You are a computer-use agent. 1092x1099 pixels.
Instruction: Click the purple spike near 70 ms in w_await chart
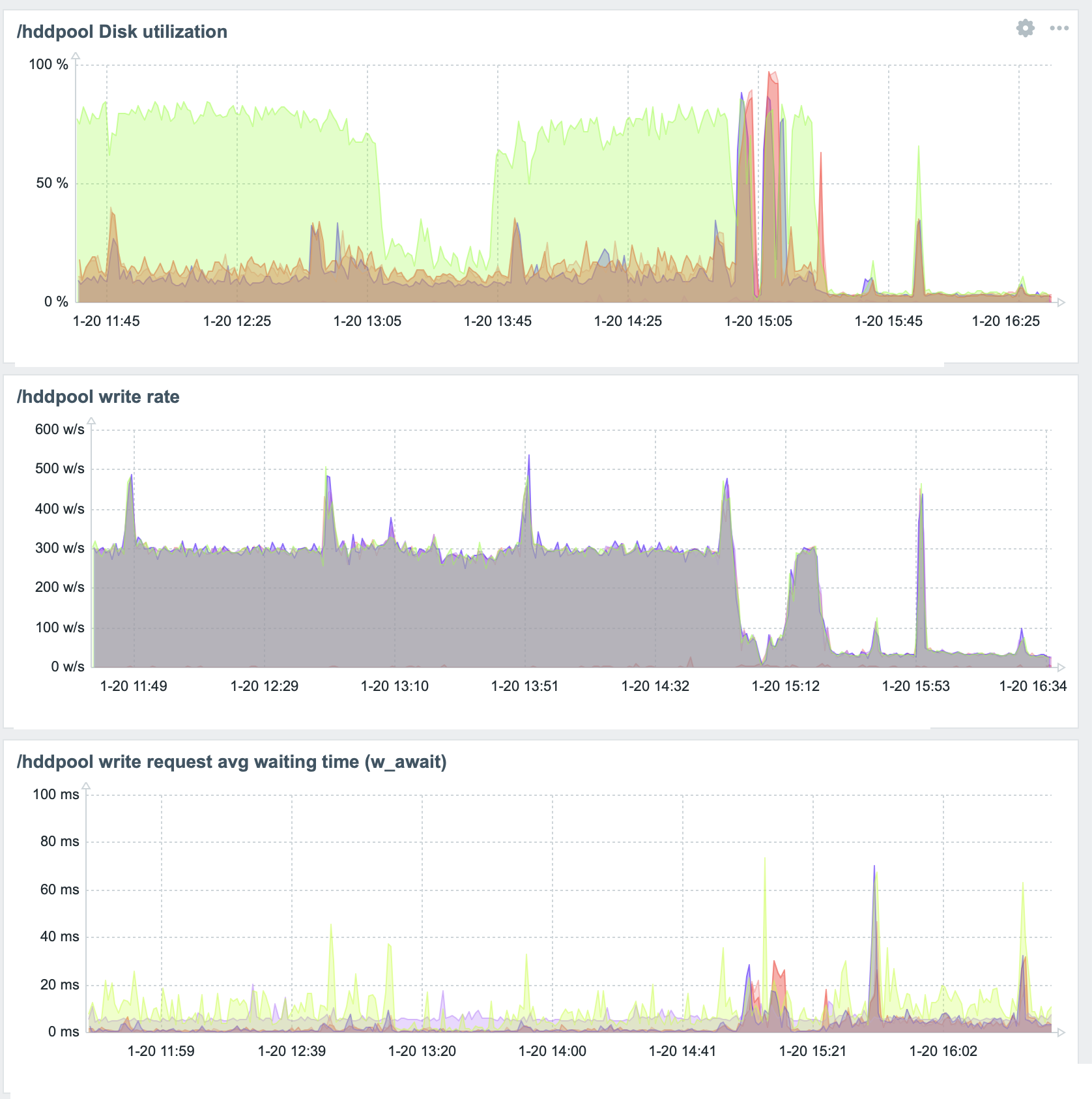tap(874, 870)
